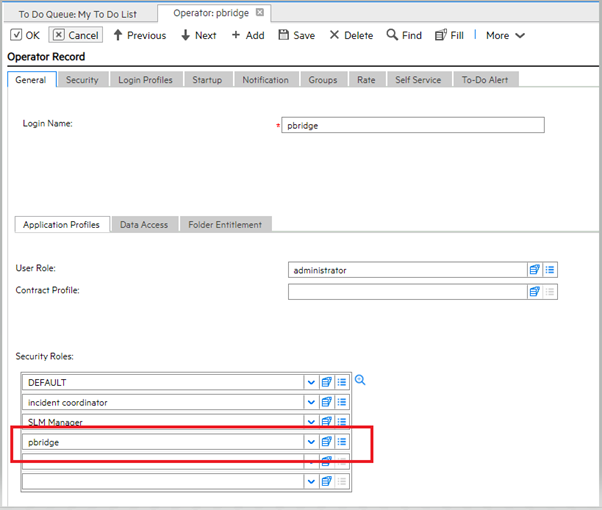
Task: Click Fill icon in SLM Manager row
Action: (x=326, y=422)
